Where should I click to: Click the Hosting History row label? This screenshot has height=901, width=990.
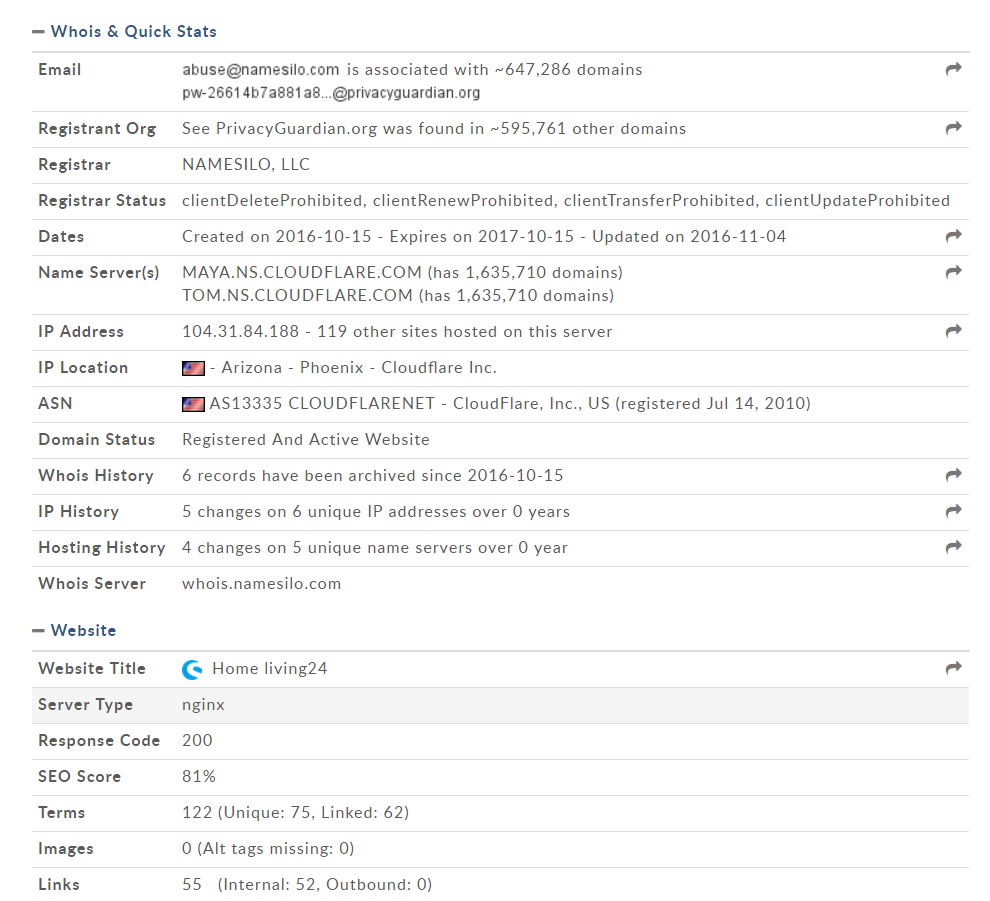coord(102,547)
